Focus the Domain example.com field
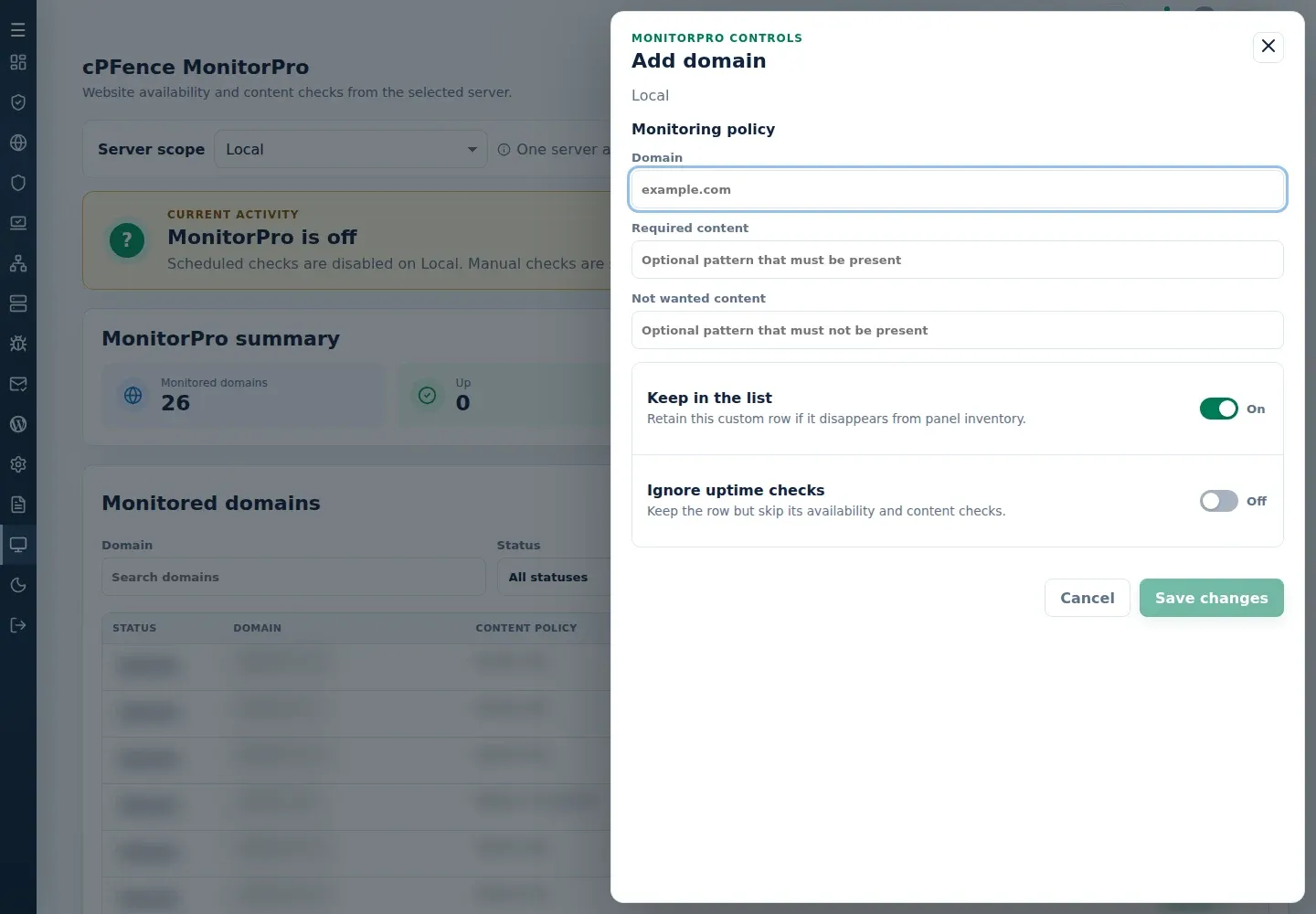This screenshot has width=1316, height=914. [x=958, y=189]
